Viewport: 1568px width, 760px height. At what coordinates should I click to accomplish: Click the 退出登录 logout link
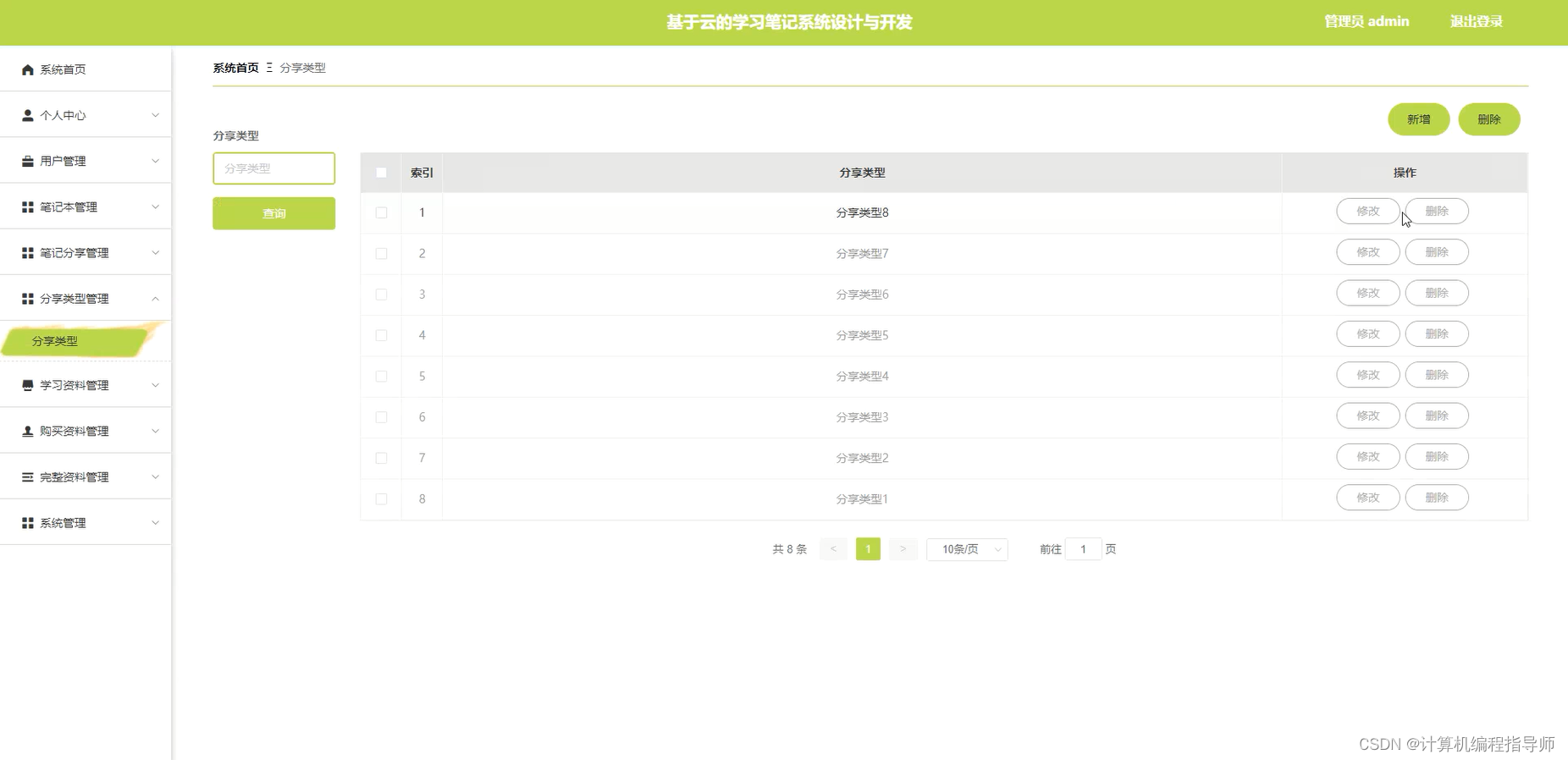[x=1476, y=22]
